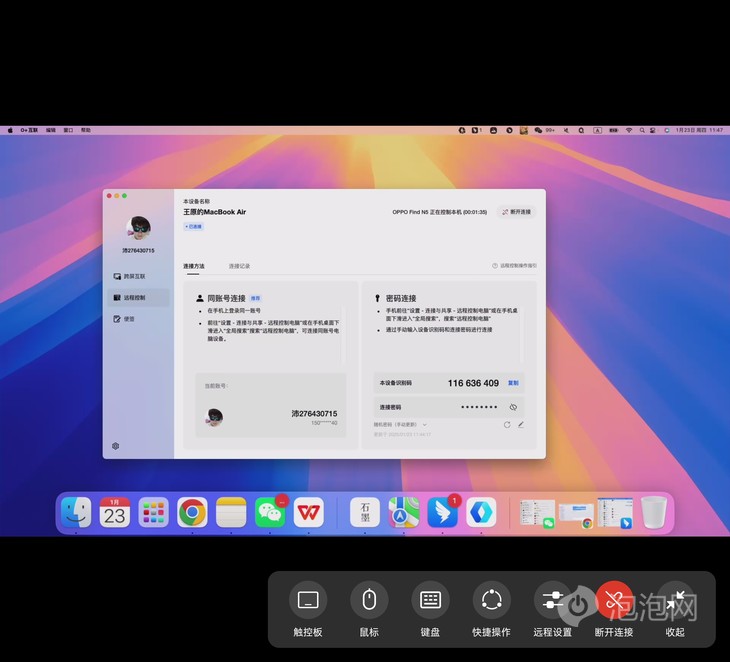Open the Dock stack thumbnail with Chrome badge

coord(576,515)
